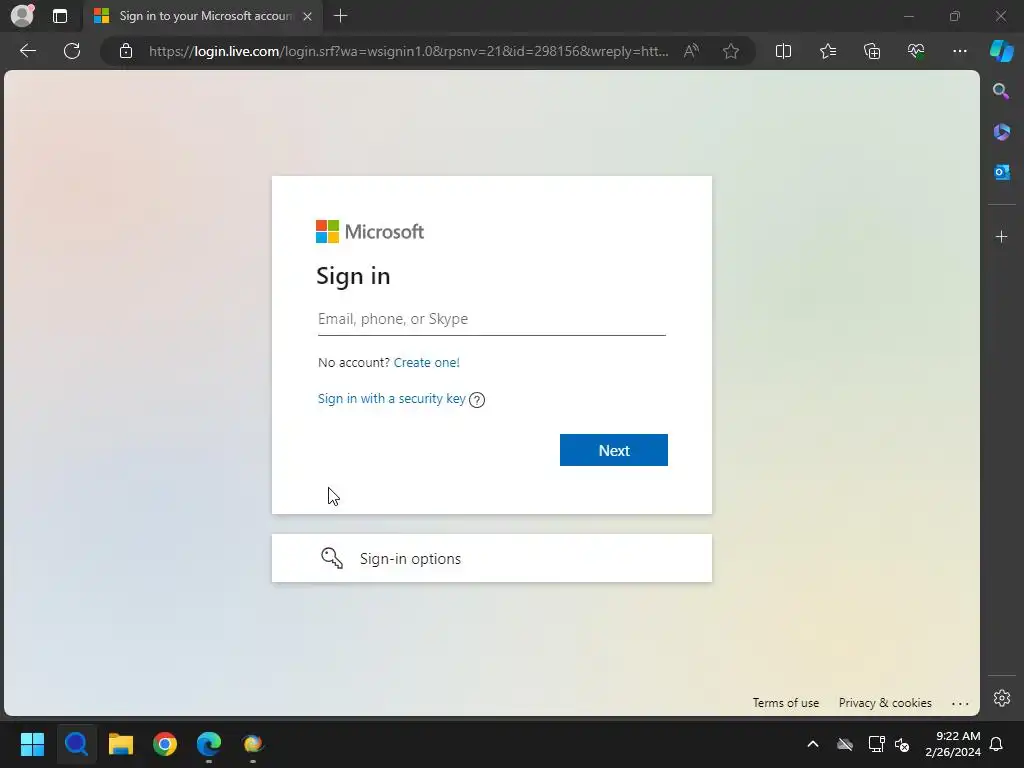This screenshot has width=1024, height=768.
Task: Open Settings and more ellipsis menu
Action: click(959, 51)
